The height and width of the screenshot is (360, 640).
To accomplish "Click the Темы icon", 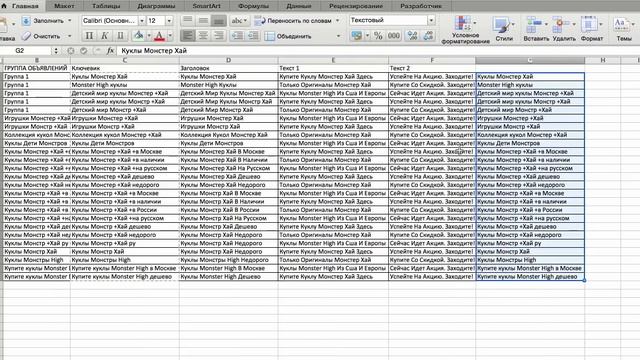I will click(621, 25).
